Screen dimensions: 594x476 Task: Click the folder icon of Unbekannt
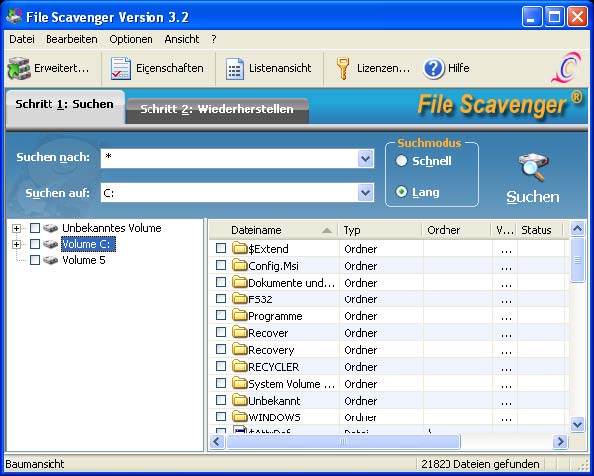pos(239,400)
